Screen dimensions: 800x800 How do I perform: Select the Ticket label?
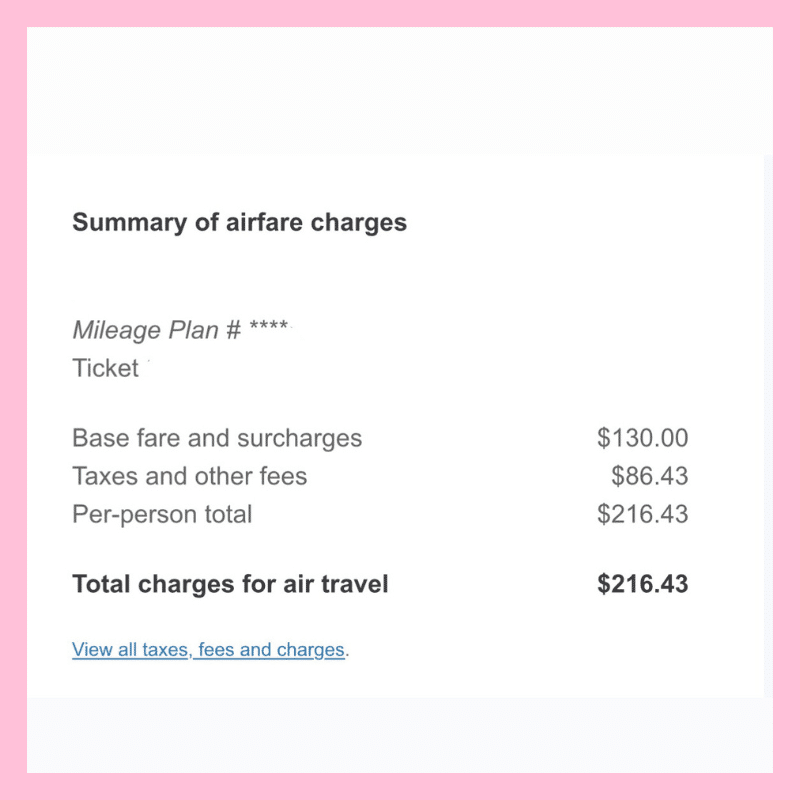tap(105, 368)
